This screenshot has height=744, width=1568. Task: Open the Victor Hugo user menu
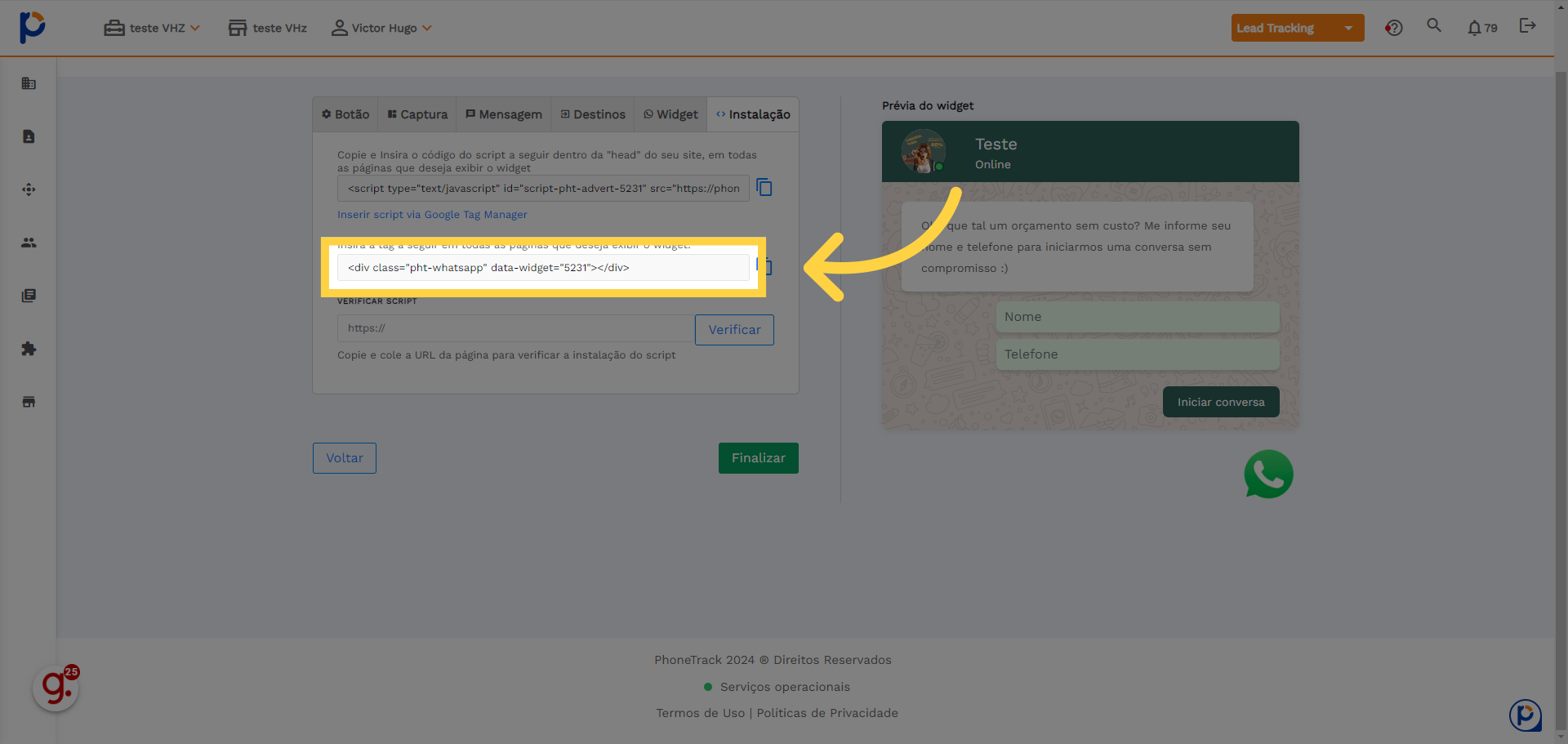click(x=381, y=28)
